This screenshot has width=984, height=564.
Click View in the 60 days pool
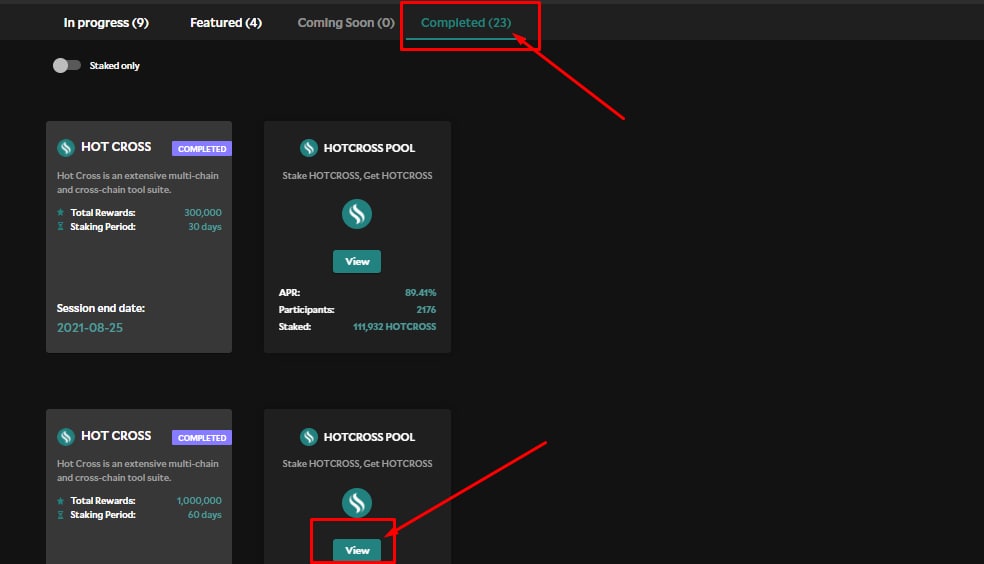357,550
